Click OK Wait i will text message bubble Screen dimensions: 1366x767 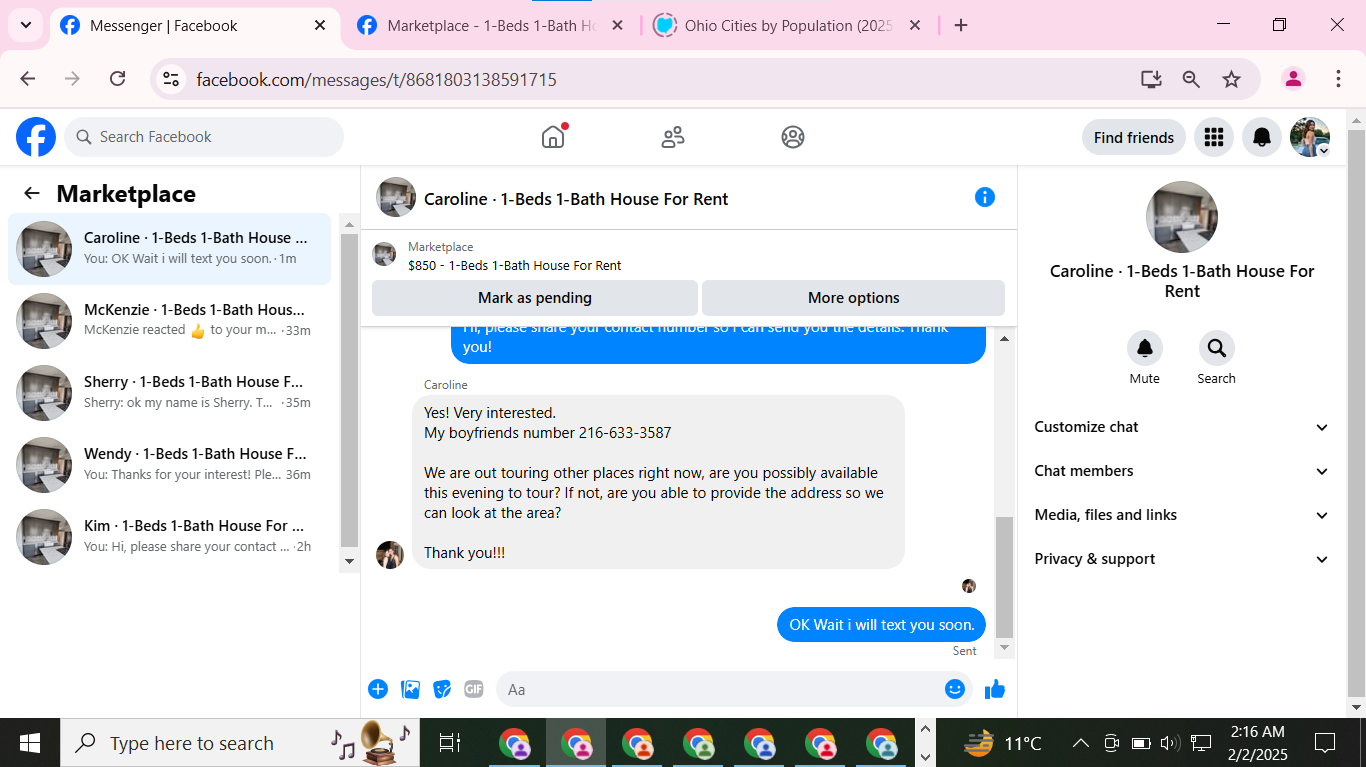(x=881, y=625)
